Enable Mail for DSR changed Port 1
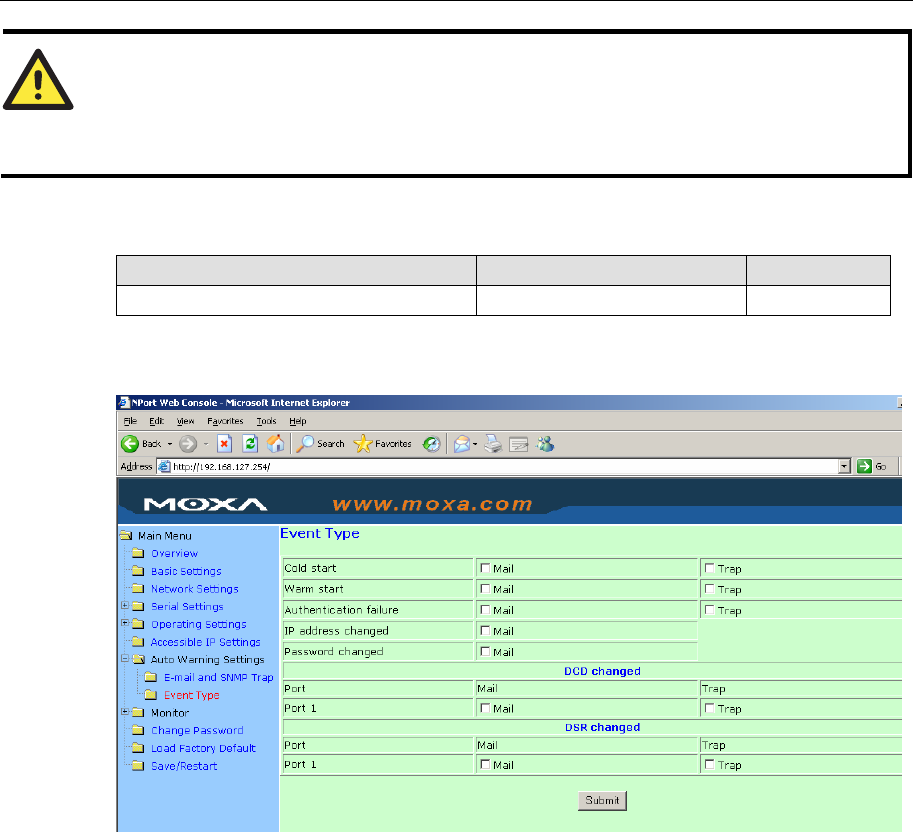Image resolution: width=913 pixels, height=832 pixels. click(485, 764)
